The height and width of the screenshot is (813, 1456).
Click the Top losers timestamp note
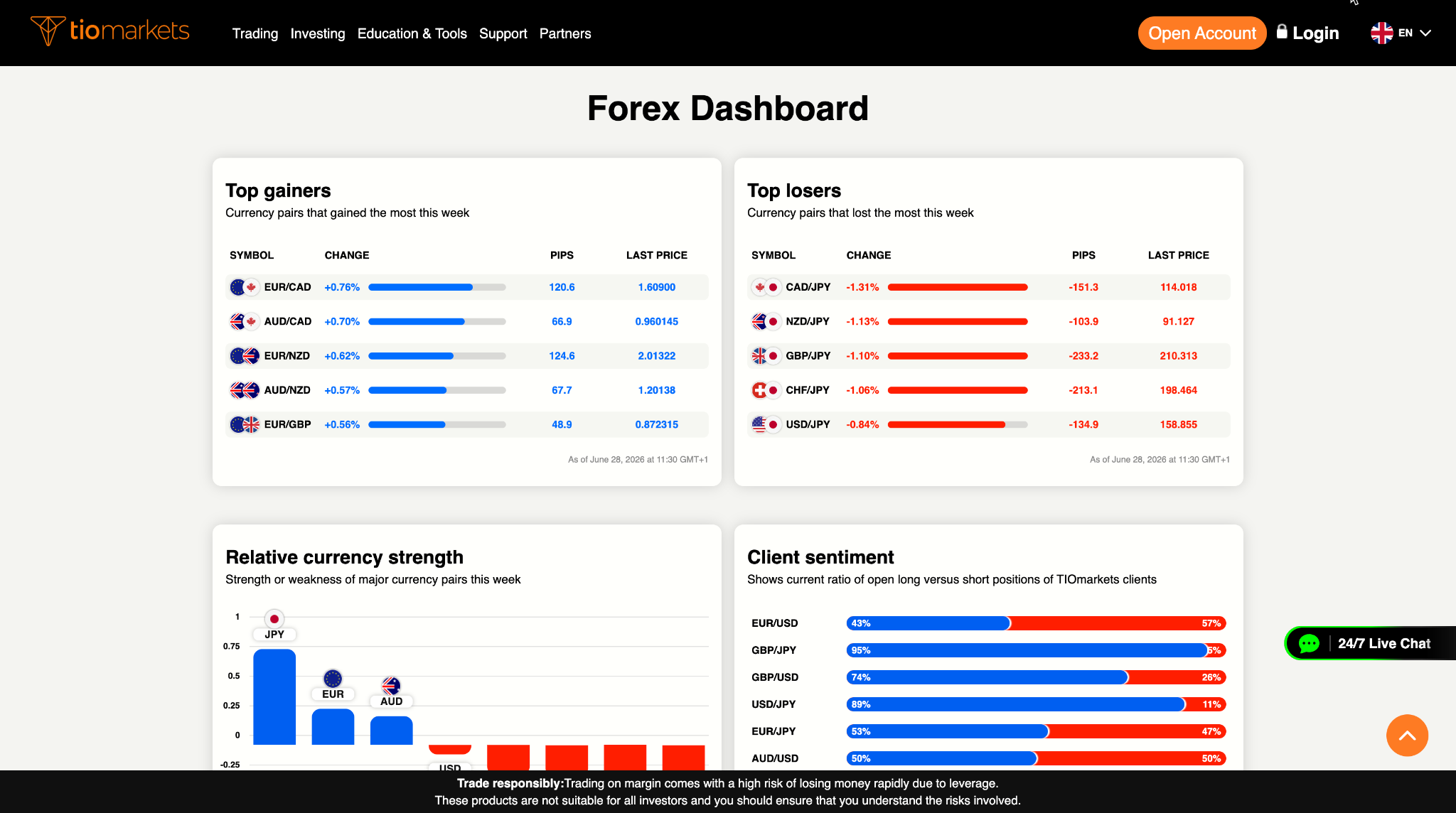[x=1160, y=460]
